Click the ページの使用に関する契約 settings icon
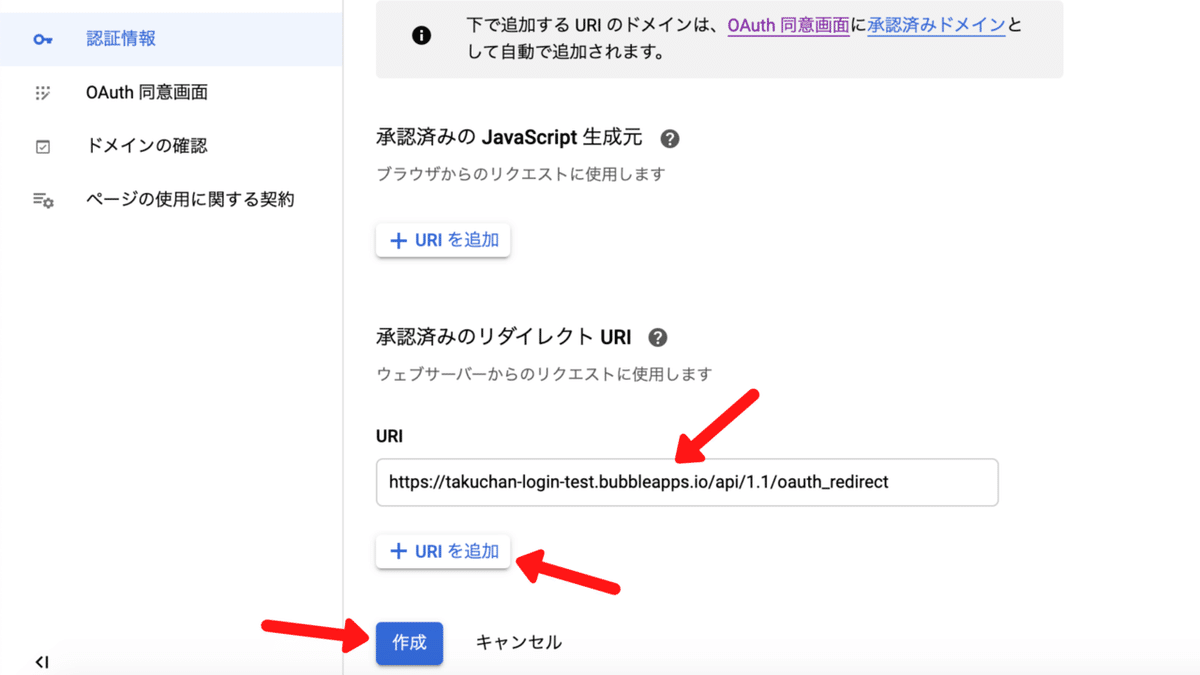 coord(43,200)
